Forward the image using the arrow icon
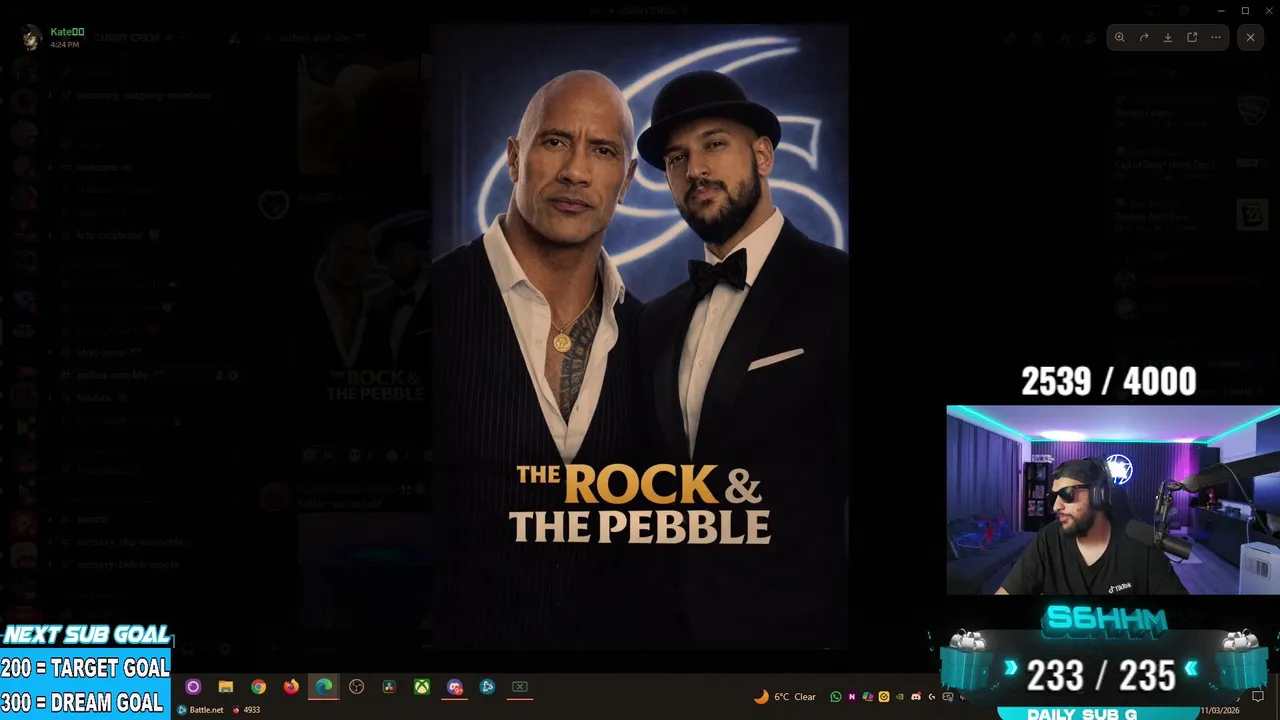 [1144, 37]
